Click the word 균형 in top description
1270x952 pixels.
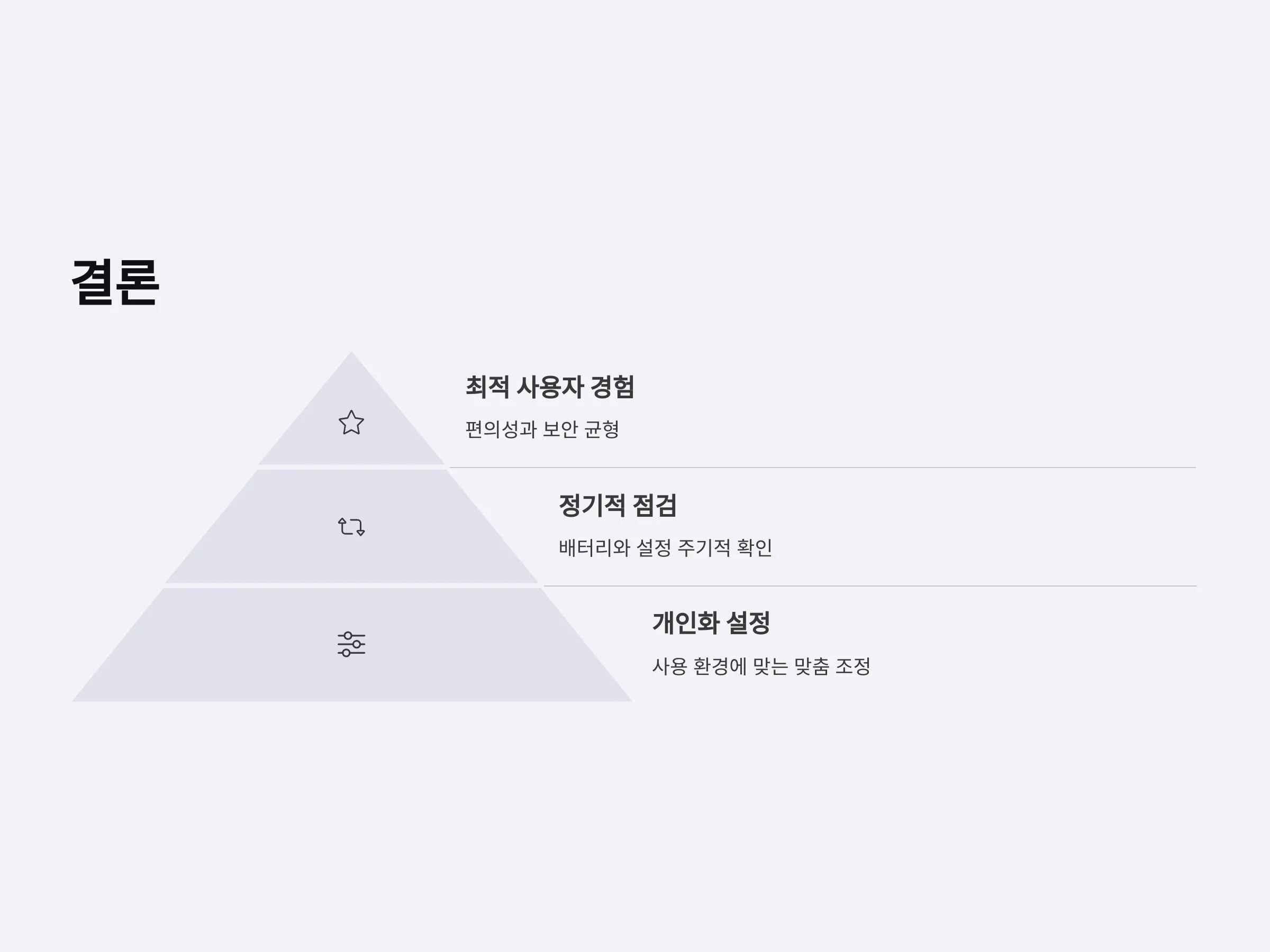tap(602, 429)
